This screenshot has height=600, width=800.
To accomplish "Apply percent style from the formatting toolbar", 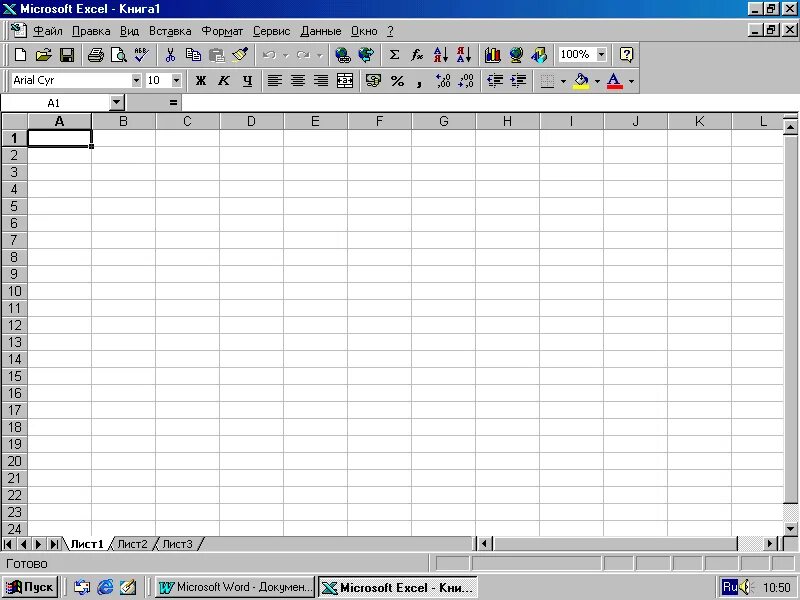I will [396, 81].
